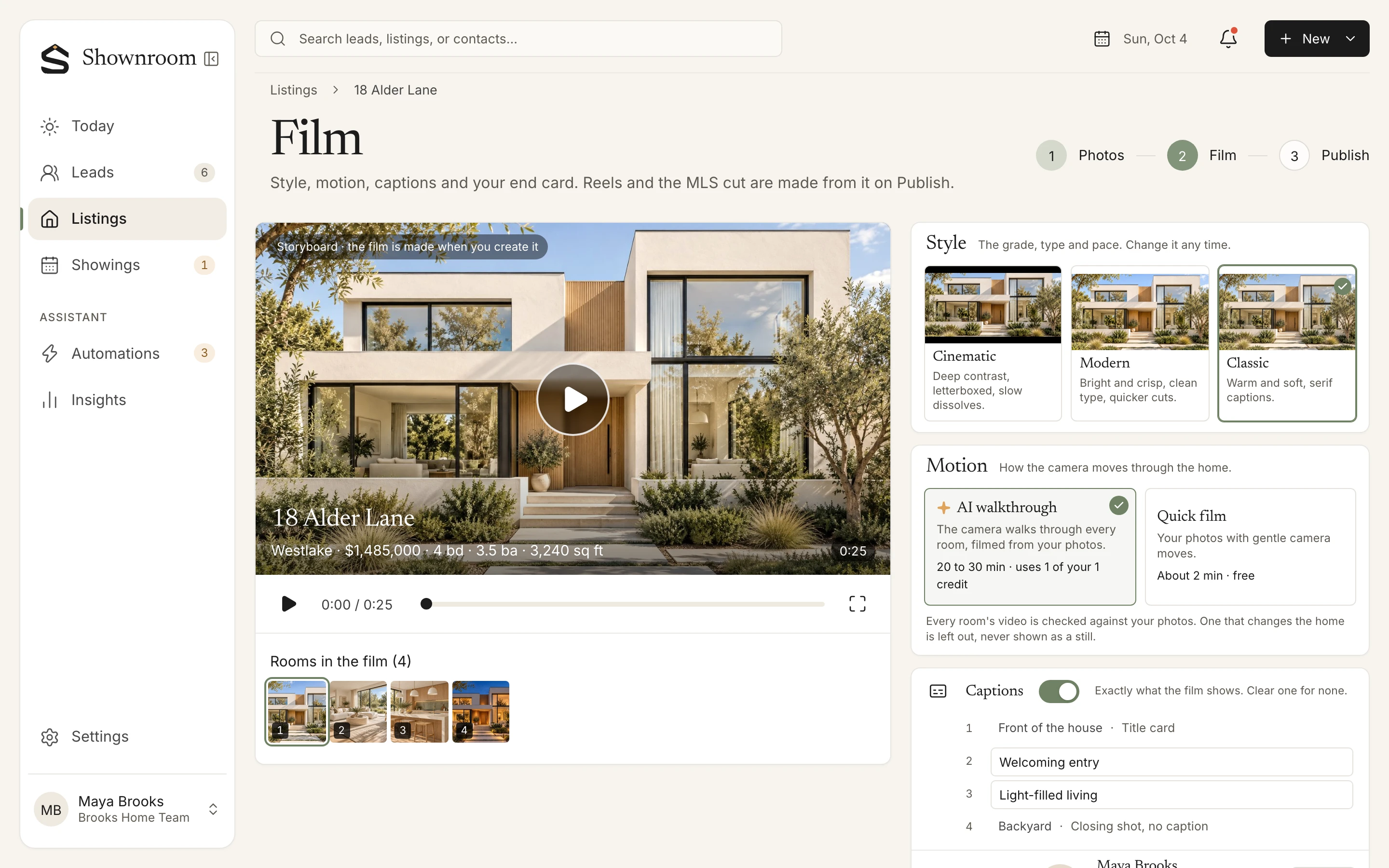
Task: Open Showings in the sidebar
Action: coord(127,265)
